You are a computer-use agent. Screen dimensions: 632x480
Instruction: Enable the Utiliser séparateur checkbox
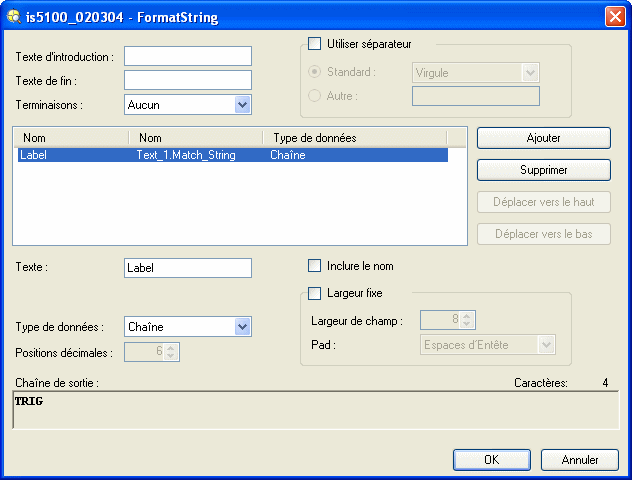coord(315,44)
